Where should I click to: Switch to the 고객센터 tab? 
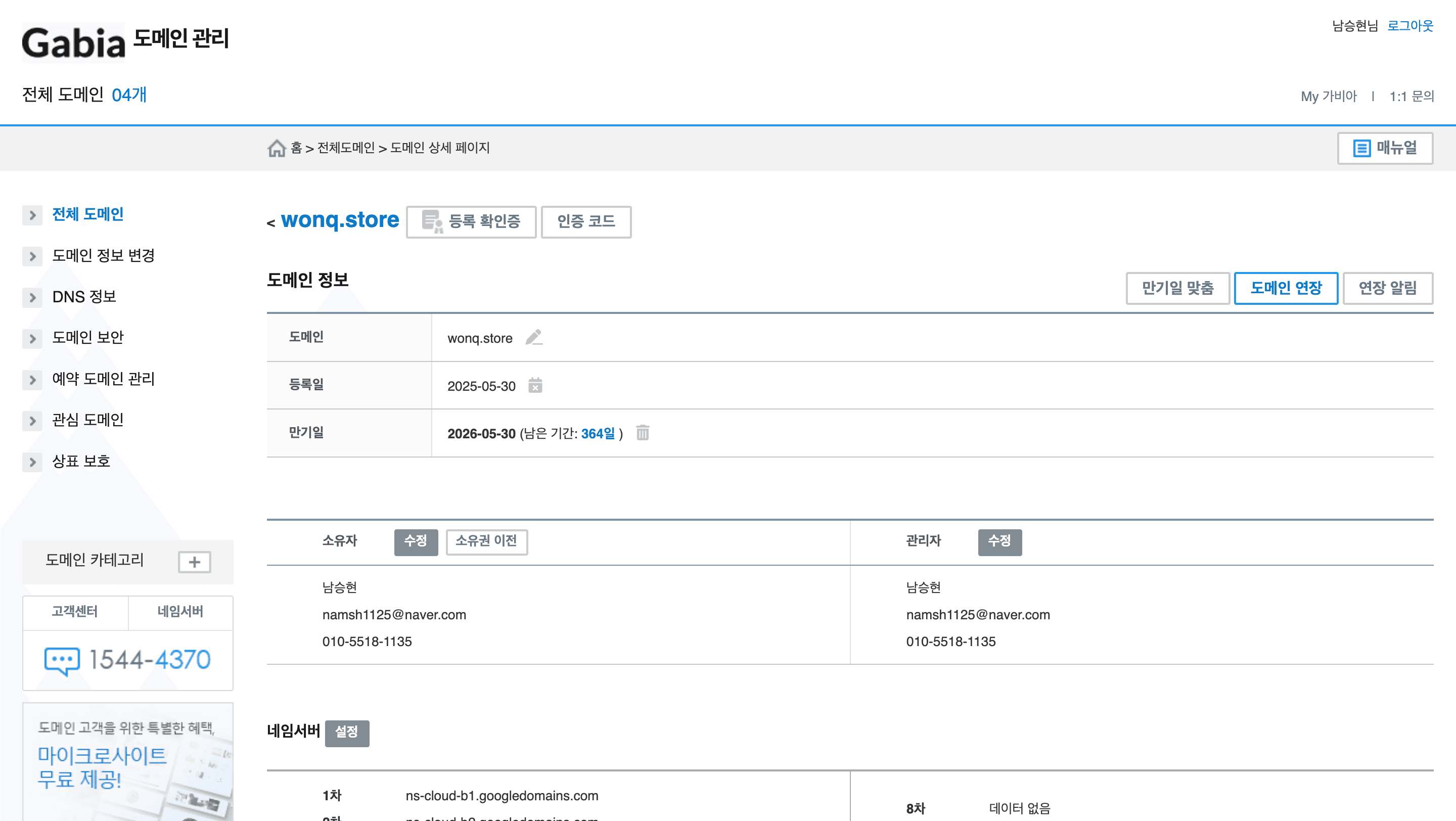pos(75,611)
